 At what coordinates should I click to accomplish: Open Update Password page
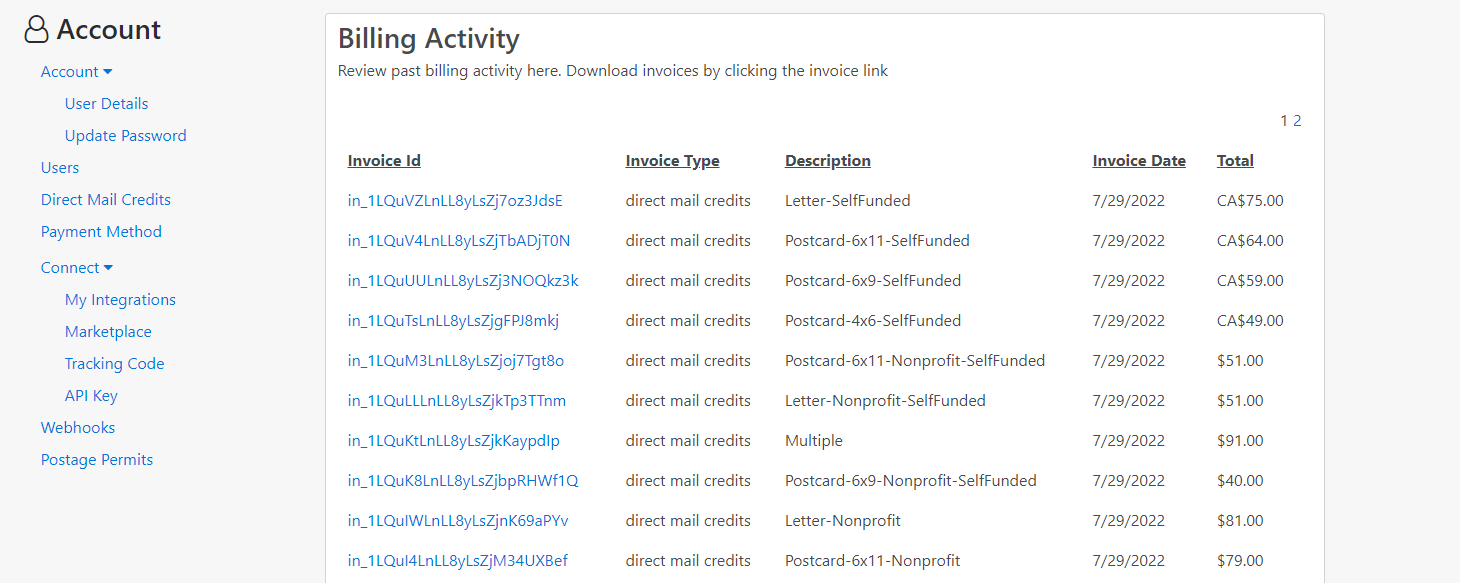pos(126,136)
